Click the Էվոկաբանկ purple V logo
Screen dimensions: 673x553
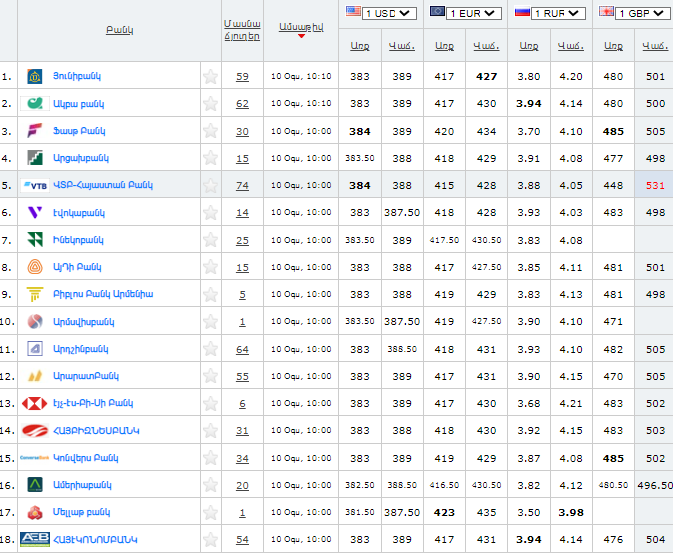tap(35, 212)
